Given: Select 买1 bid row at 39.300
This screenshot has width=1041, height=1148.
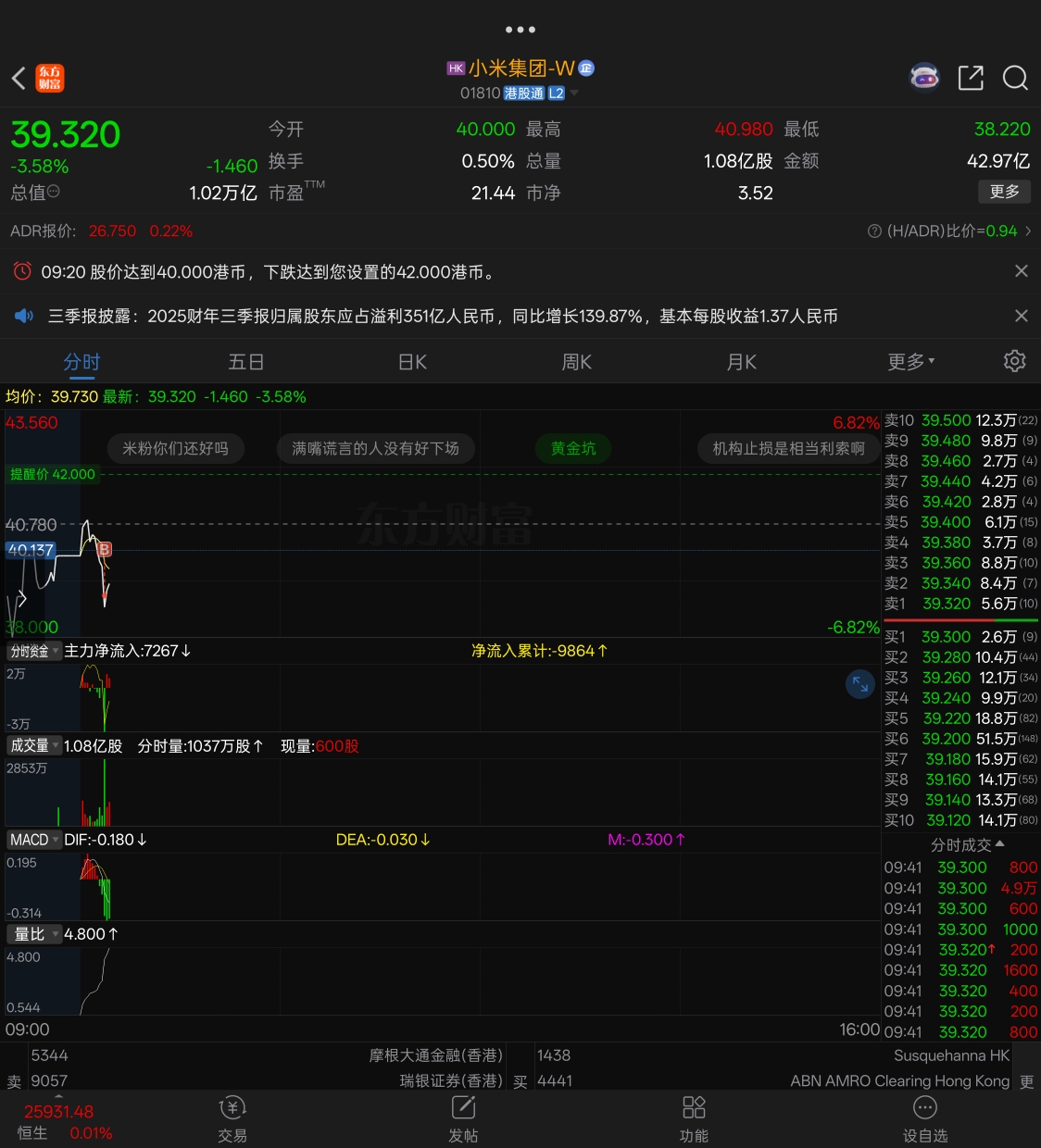Looking at the screenshot, I should pos(961,637).
